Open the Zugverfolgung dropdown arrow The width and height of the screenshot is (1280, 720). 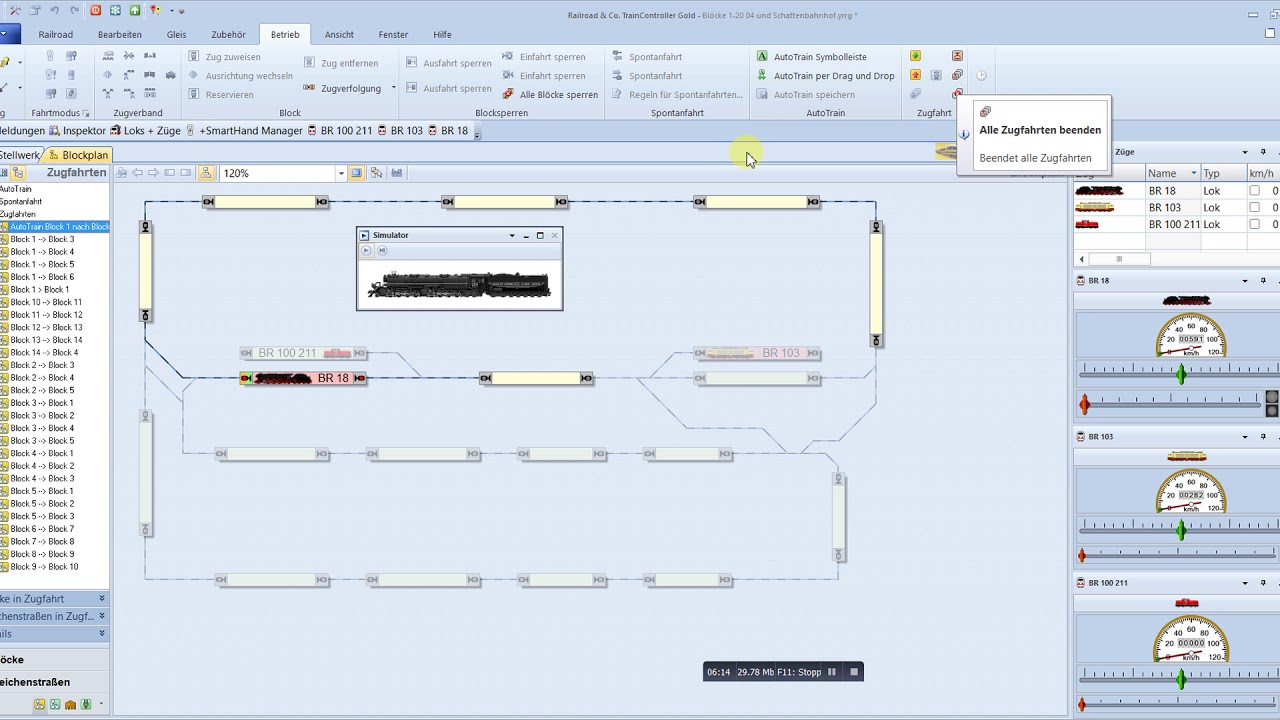click(393, 88)
